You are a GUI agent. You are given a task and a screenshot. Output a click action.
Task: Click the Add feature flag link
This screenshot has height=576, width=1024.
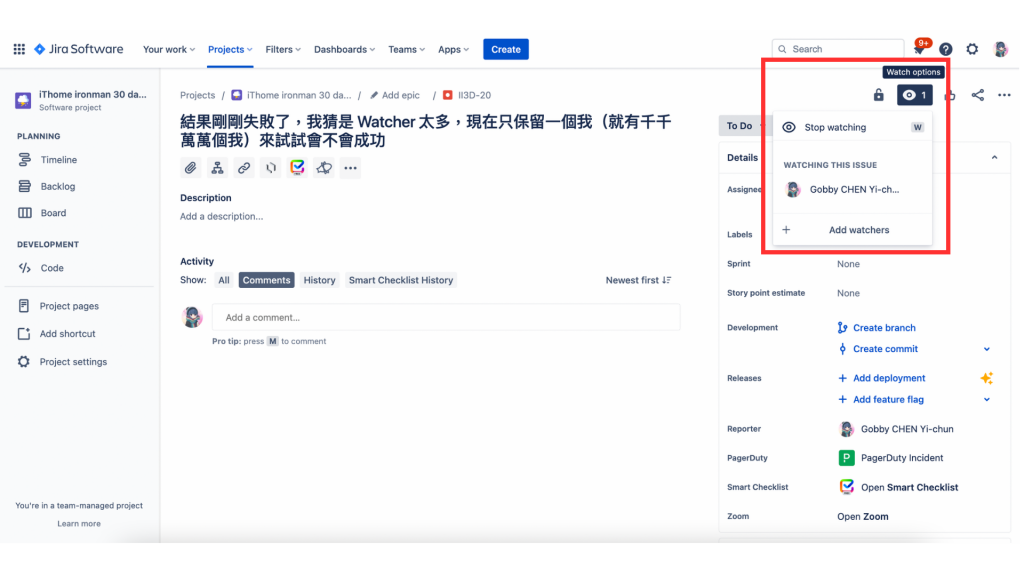[888, 400]
